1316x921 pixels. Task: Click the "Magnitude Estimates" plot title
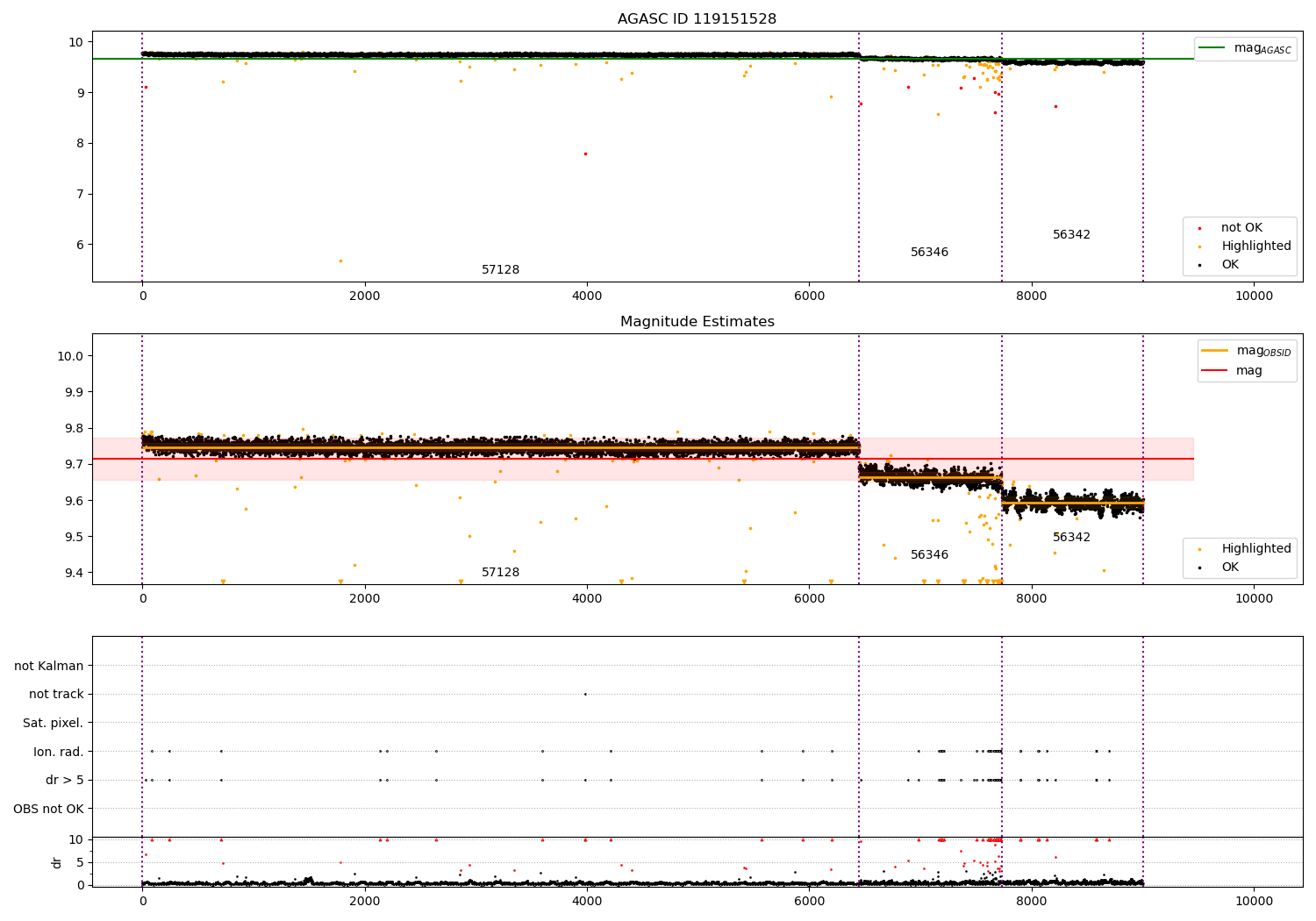point(697,322)
